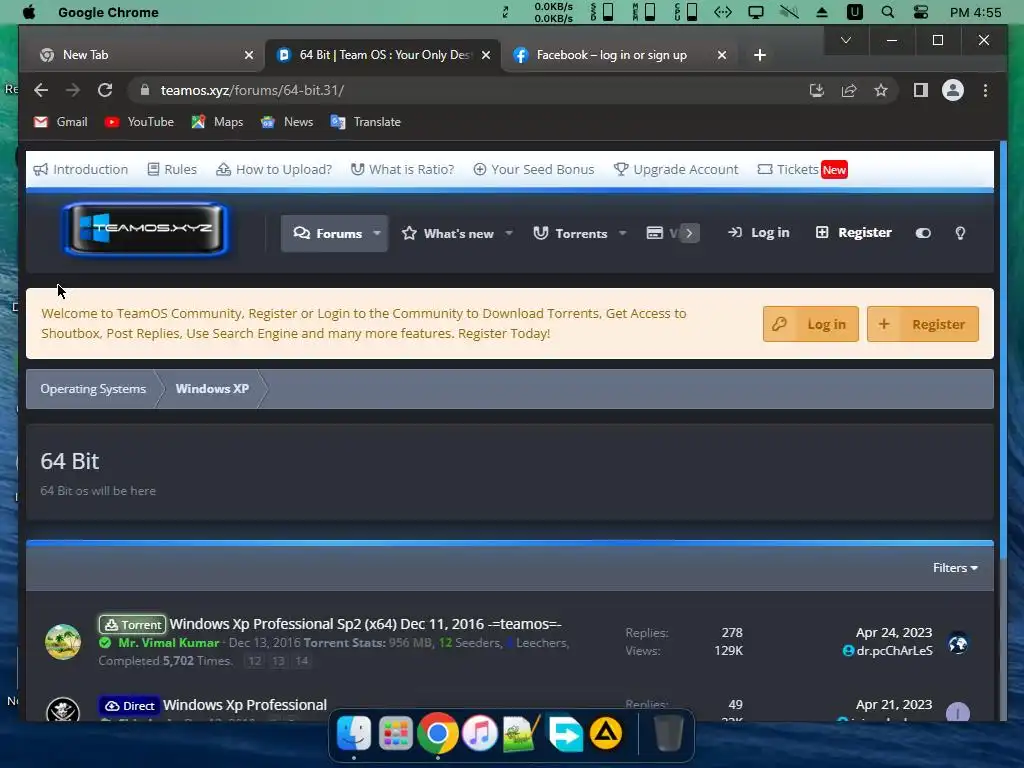Viewport: 1024px width, 768px height.
Task: Open Windows Xp Professional Sp2 (x64) thread
Action: click(x=366, y=624)
